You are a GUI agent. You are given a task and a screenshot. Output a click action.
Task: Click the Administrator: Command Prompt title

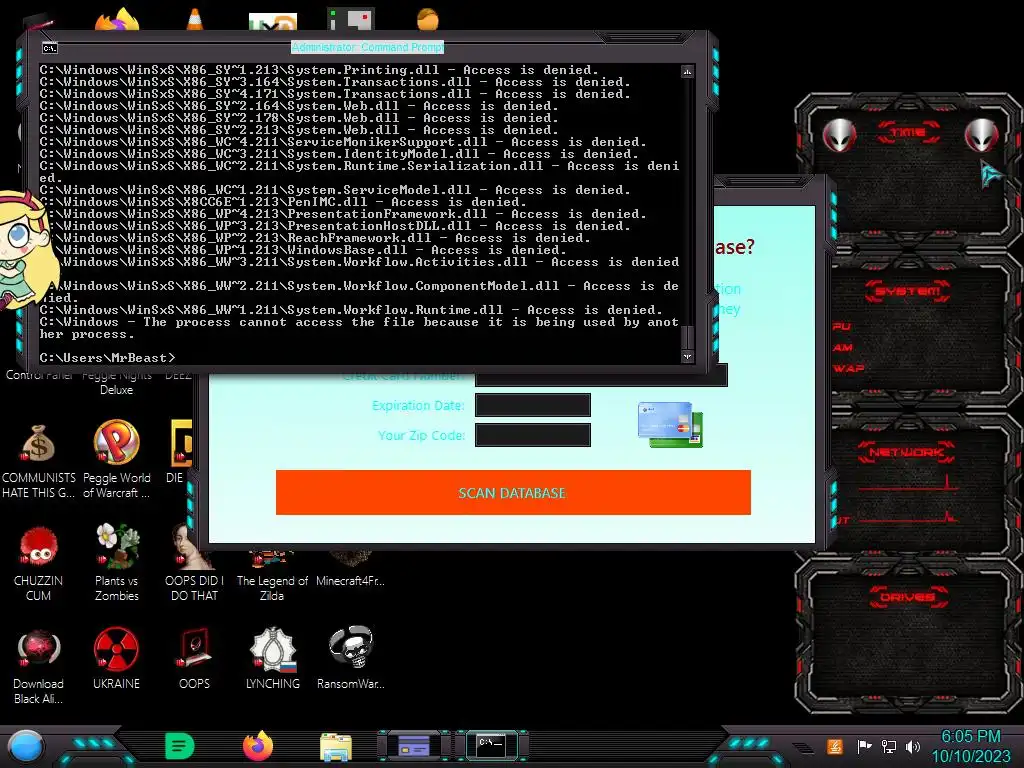[368, 47]
